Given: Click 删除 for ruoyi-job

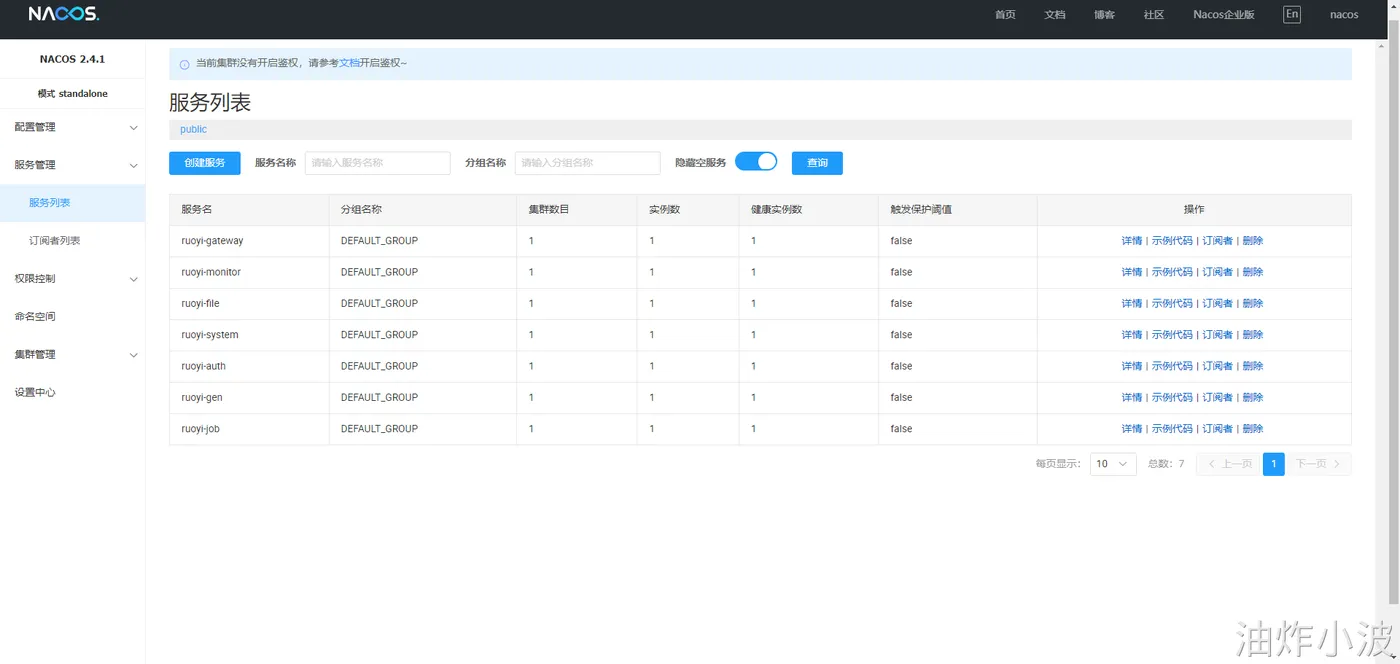Looking at the screenshot, I should click(x=1253, y=429).
